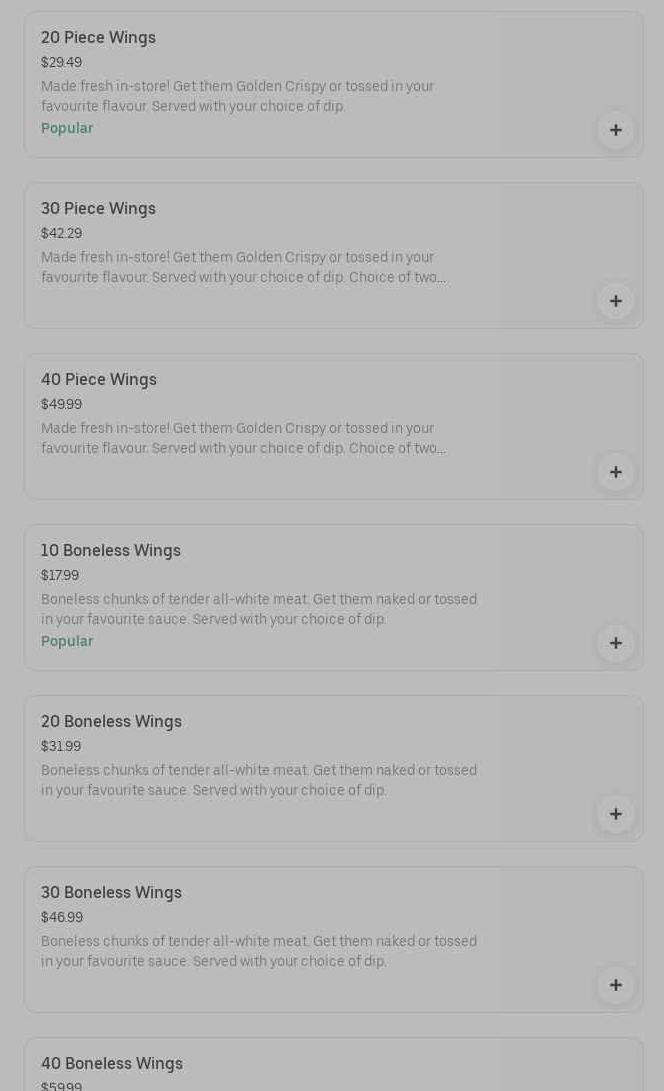The width and height of the screenshot is (664, 1091).
Task: Open the 20 Piece Wings item title
Action: pyautogui.click(x=98, y=38)
